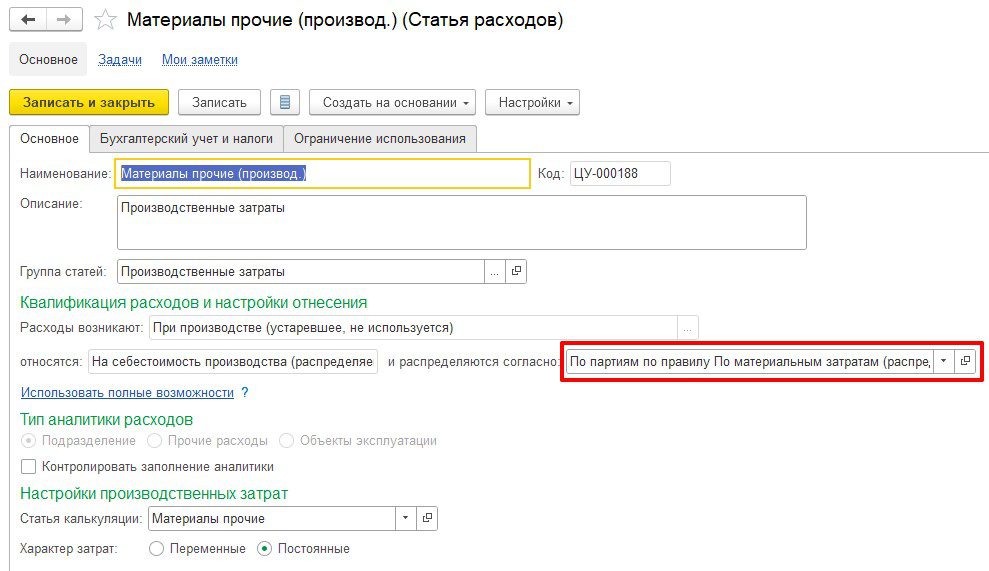Expand the Статья калькуляции dropdown arrow
Image resolution: width=989 pixels, height=571 pixels.
point(405,518)
